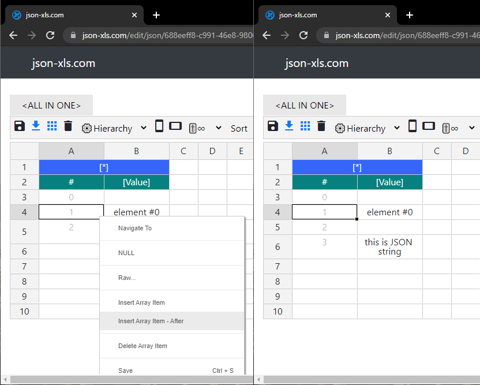Select landscape layout icon in left window

(x=175, y=126)
